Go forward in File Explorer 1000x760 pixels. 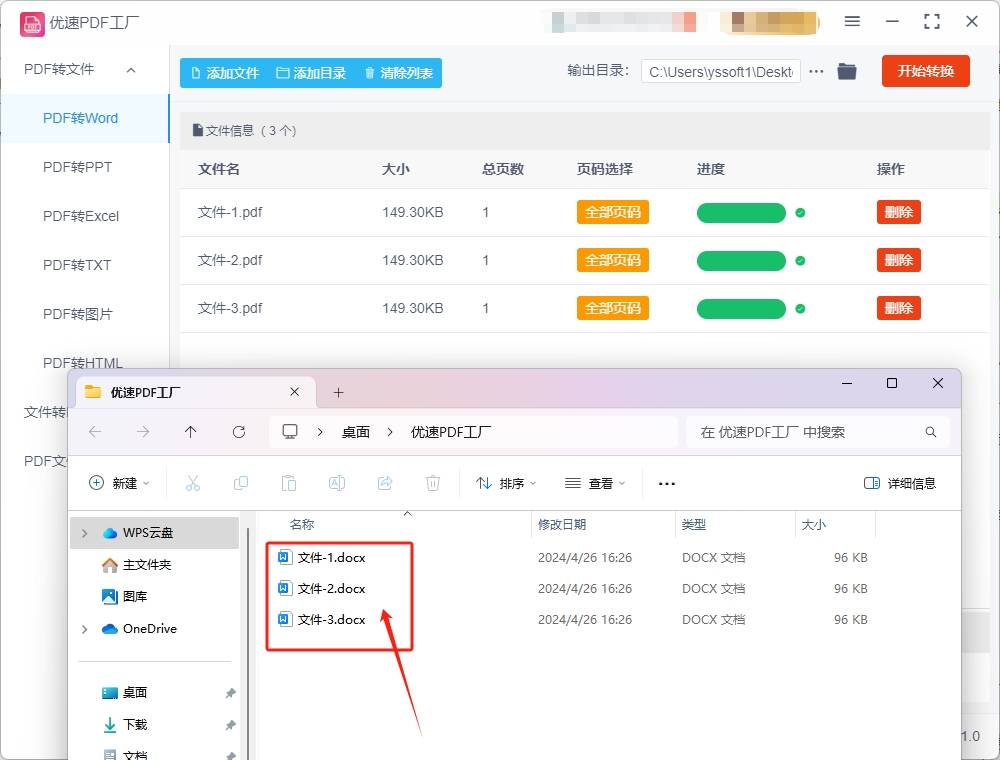(x=143, y=432)
